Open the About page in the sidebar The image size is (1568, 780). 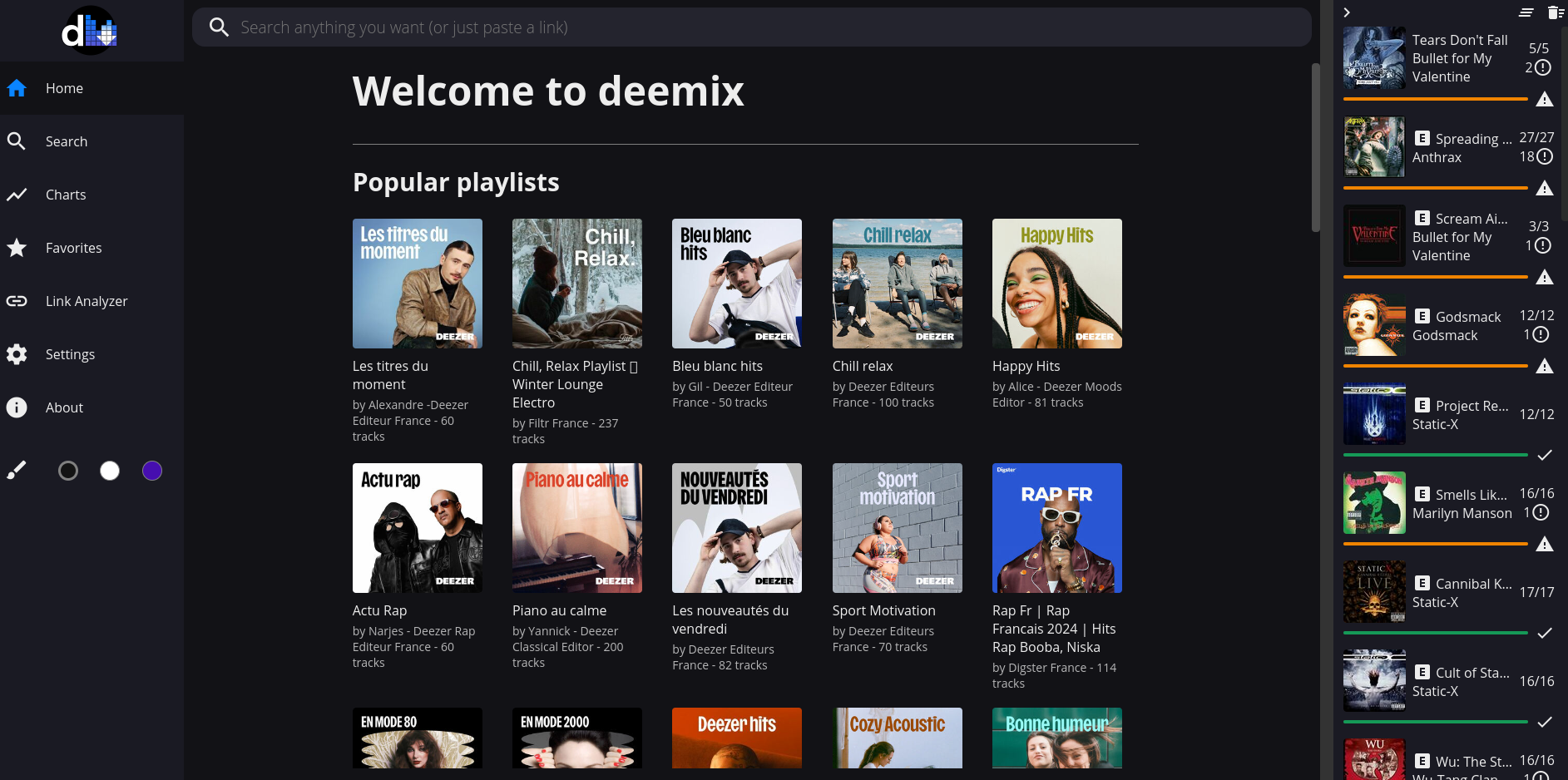[64, 407]
